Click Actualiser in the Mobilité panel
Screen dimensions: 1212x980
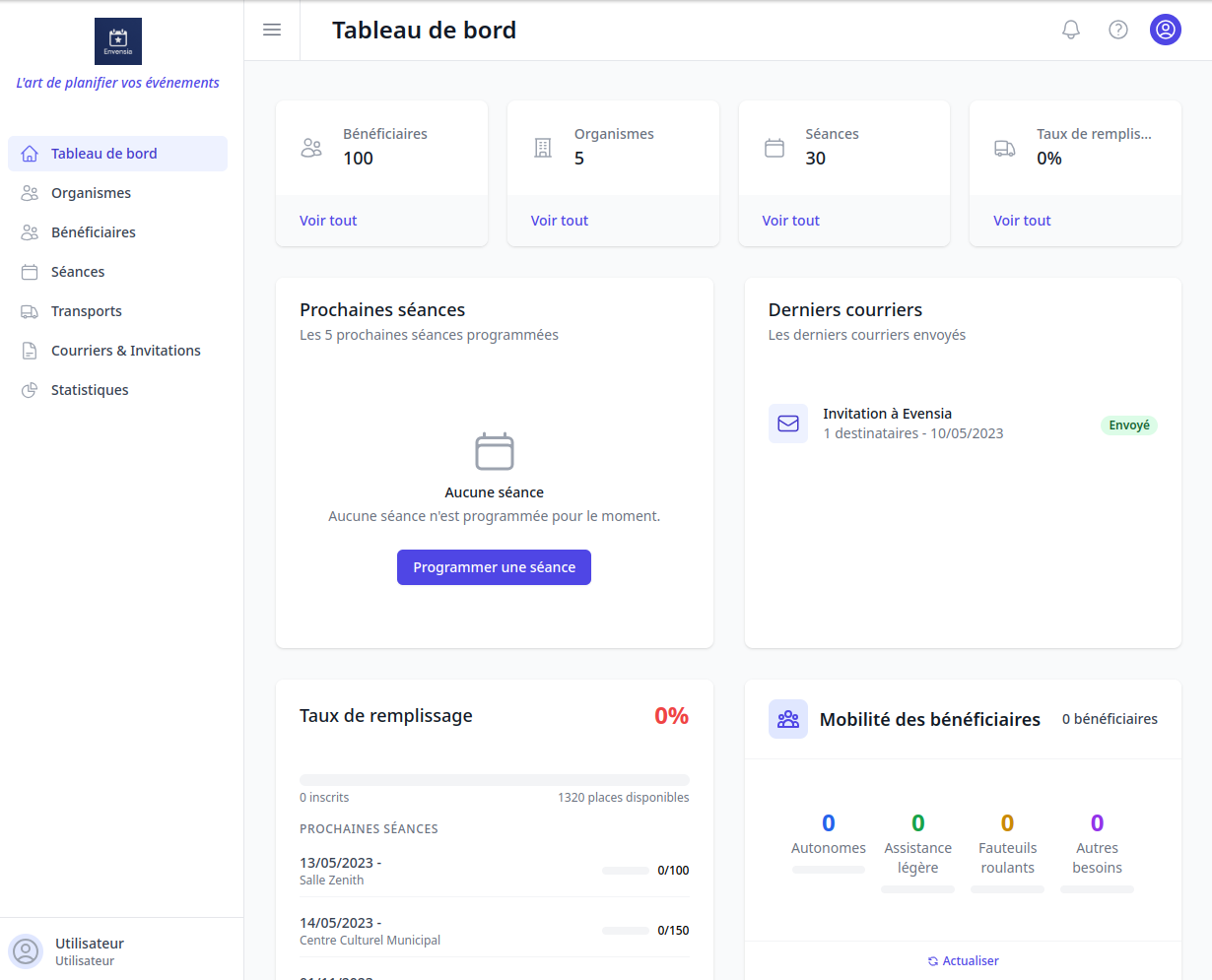(x=963, y=960)
